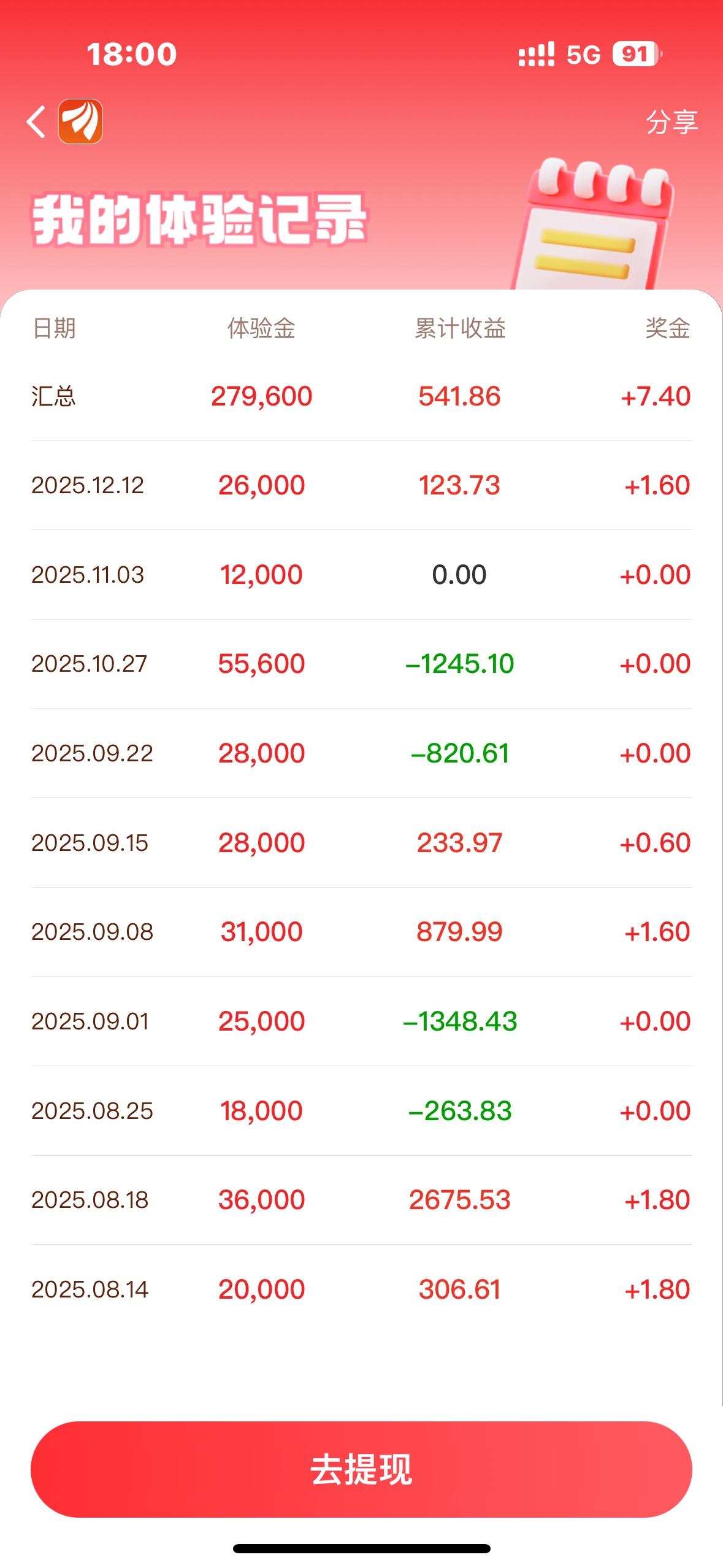Viewport: 723px width, 1568px height.
Task: Open the 2025.10.27 record date
Action: [x=90, y=664]
